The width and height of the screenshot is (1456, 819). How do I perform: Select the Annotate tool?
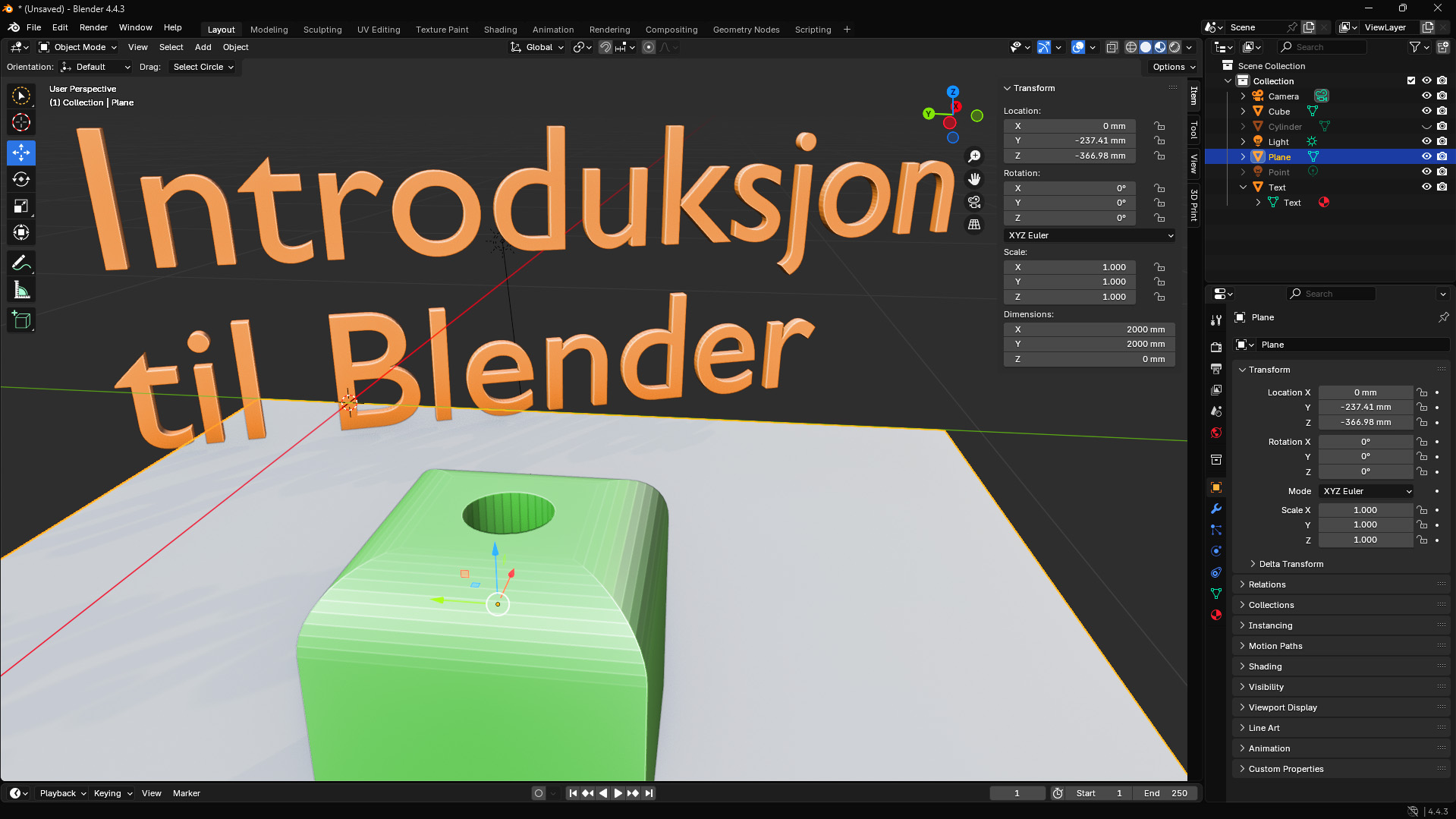[x=21, y=263]
